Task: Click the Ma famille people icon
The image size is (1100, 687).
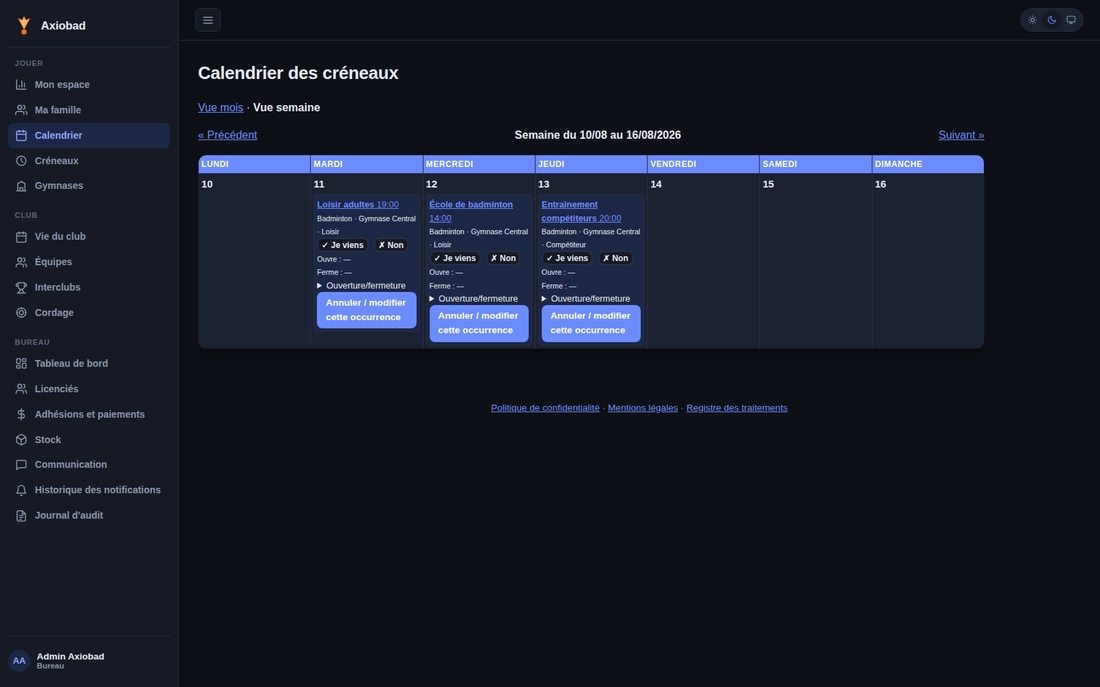Action: [x=21, y=110]
